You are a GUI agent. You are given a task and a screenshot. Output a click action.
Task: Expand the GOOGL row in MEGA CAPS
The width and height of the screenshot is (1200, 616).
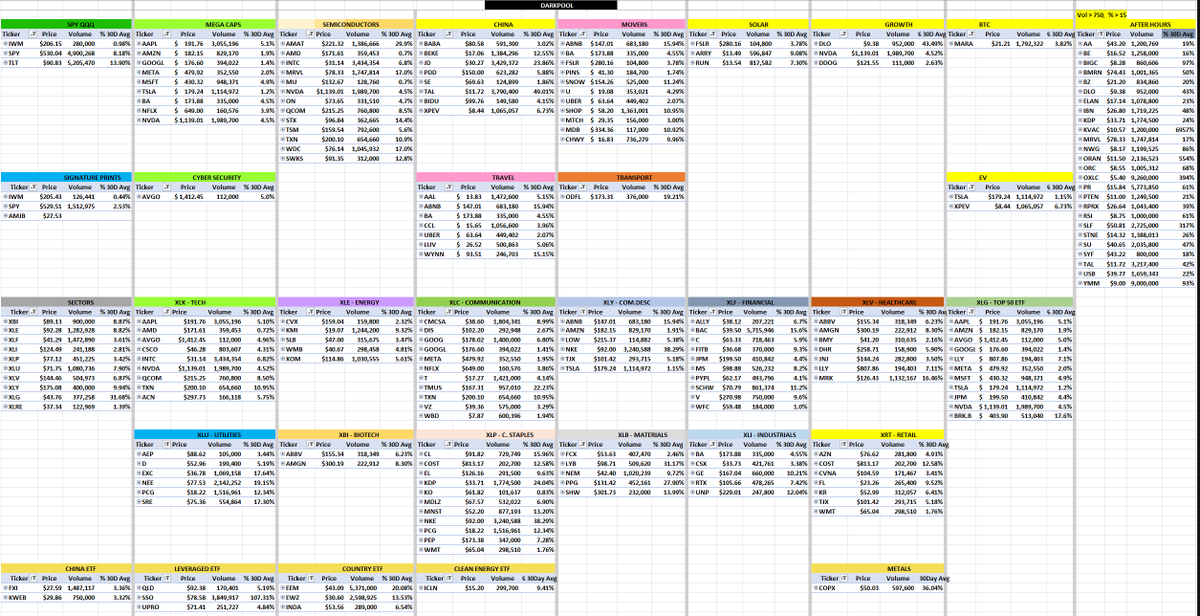[141, 63]
